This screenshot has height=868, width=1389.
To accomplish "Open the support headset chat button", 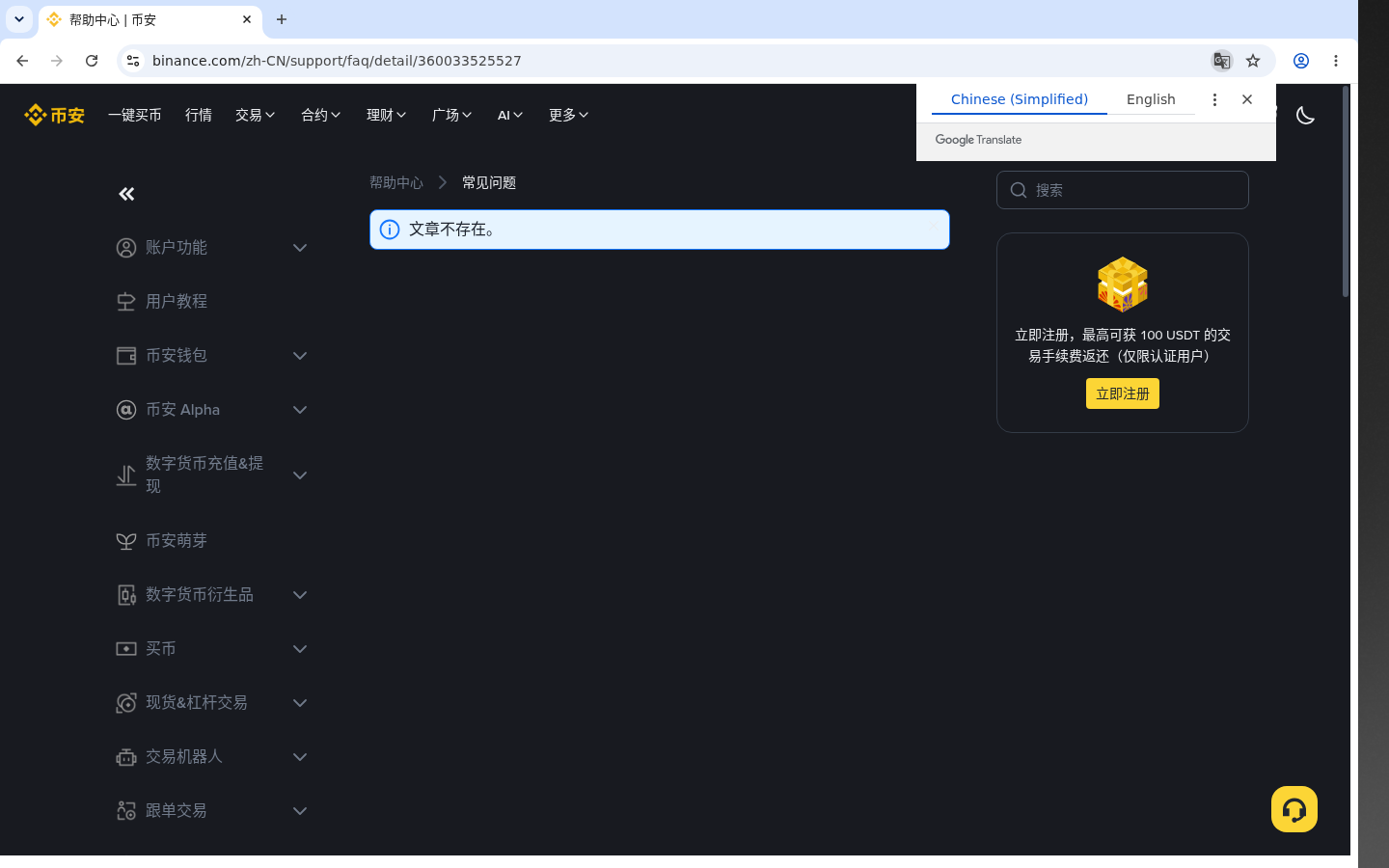I will coord(1294,809).
